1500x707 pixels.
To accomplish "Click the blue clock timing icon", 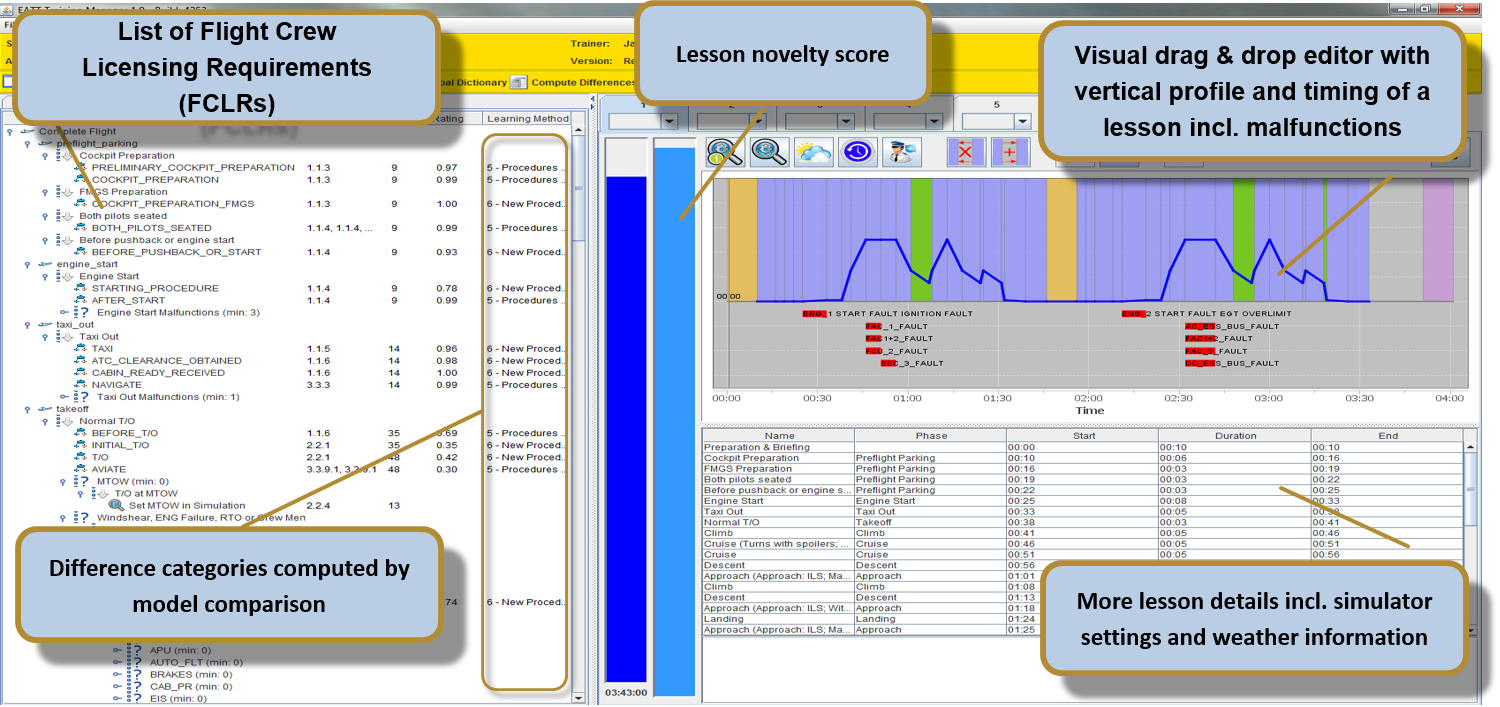I will point(858,152).
